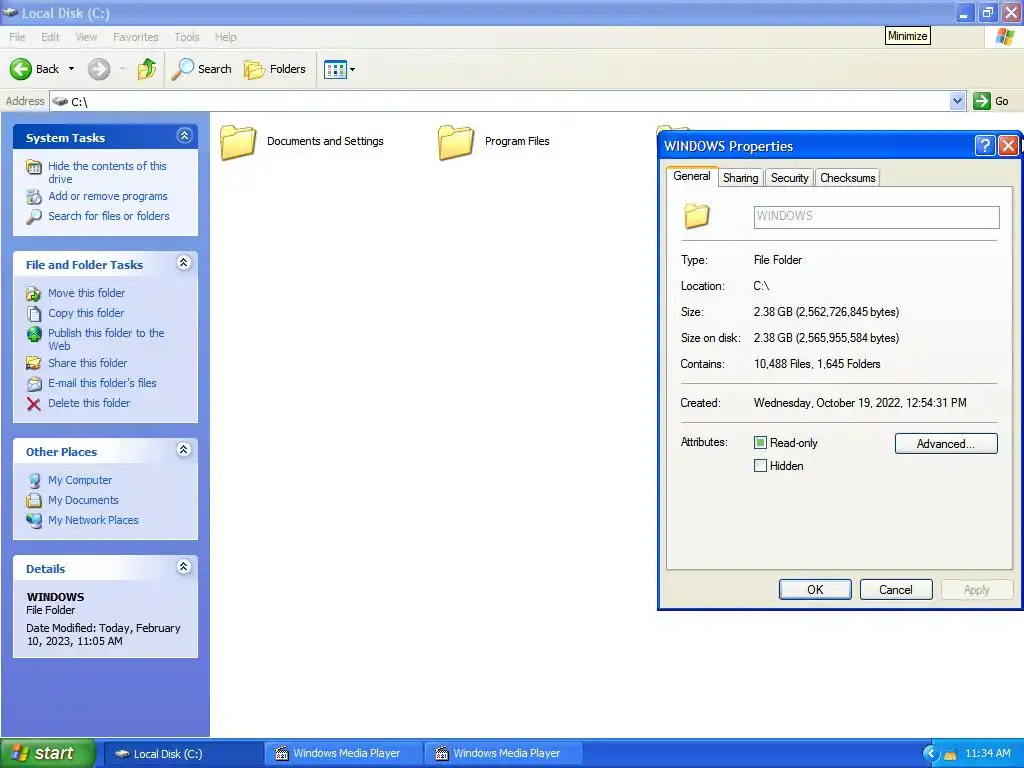Click the My Documents icon in Other Places
Viewport: 1024px width, 768px height.
click(34, 500)
